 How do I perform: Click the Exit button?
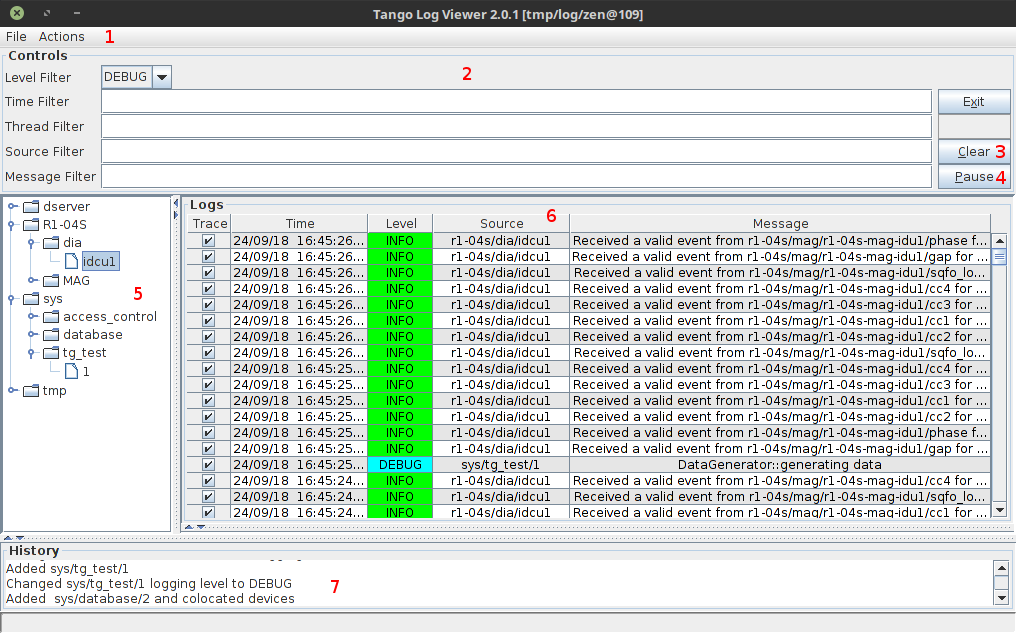(973, 102)
